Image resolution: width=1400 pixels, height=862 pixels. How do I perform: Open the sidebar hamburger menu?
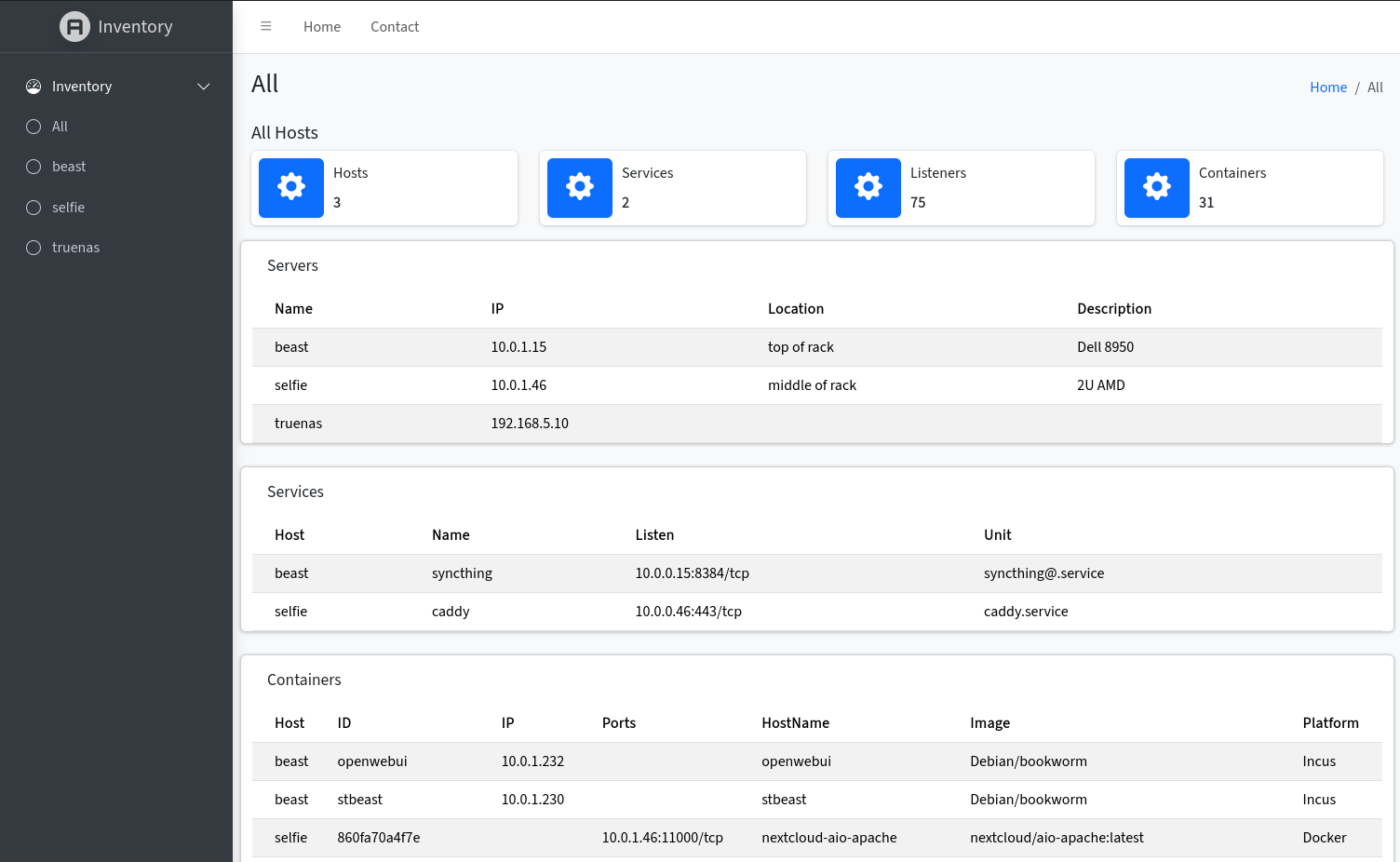click(x=266, y=26)
